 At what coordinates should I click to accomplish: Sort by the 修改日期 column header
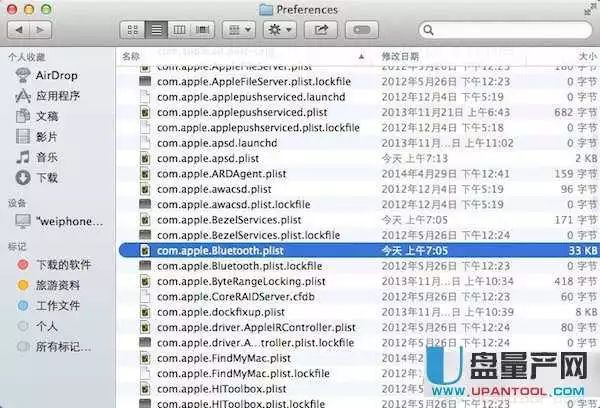[x=400, y=57]
